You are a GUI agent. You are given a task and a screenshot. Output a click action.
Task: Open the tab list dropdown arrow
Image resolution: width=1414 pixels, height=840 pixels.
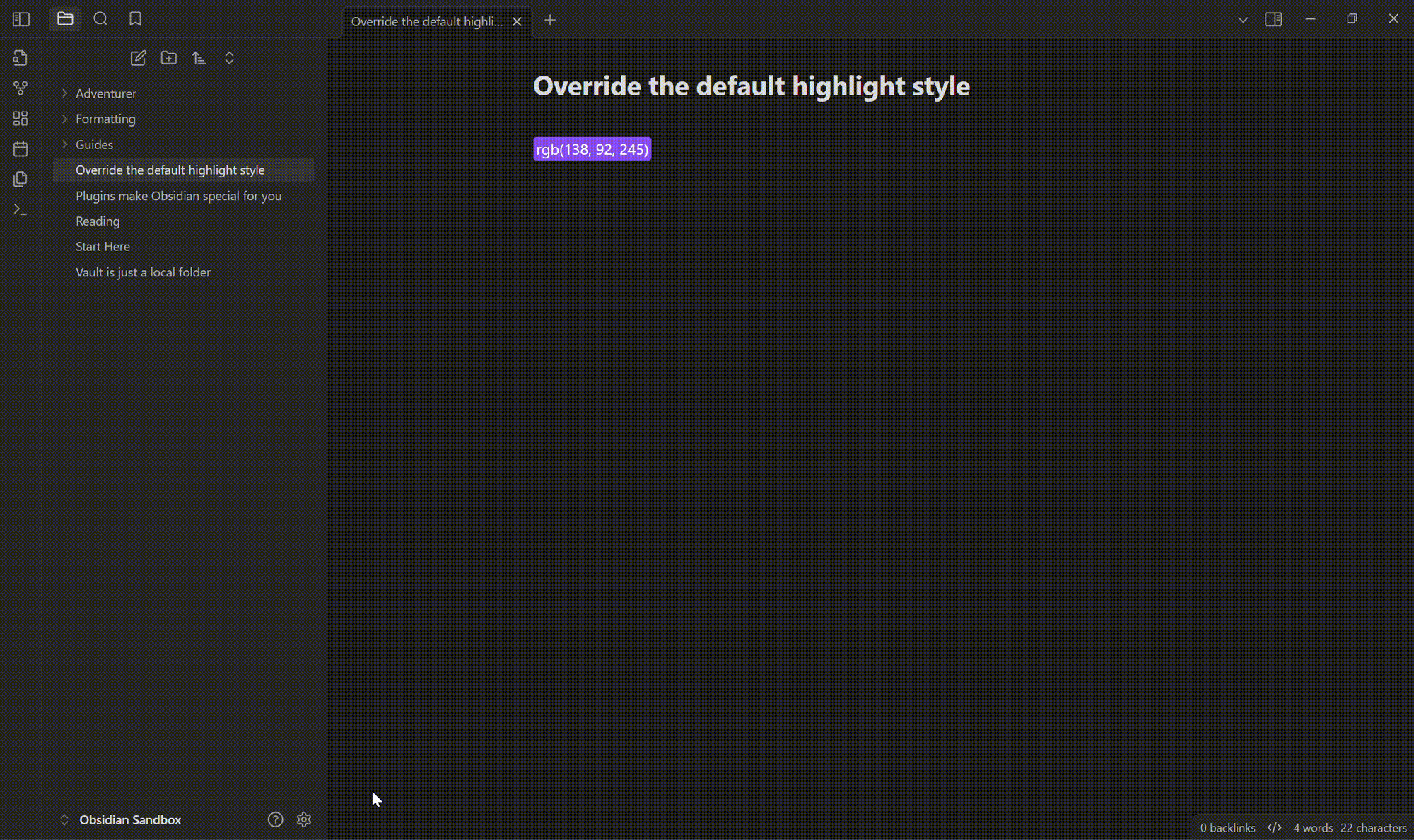[x=1242, y=20]
